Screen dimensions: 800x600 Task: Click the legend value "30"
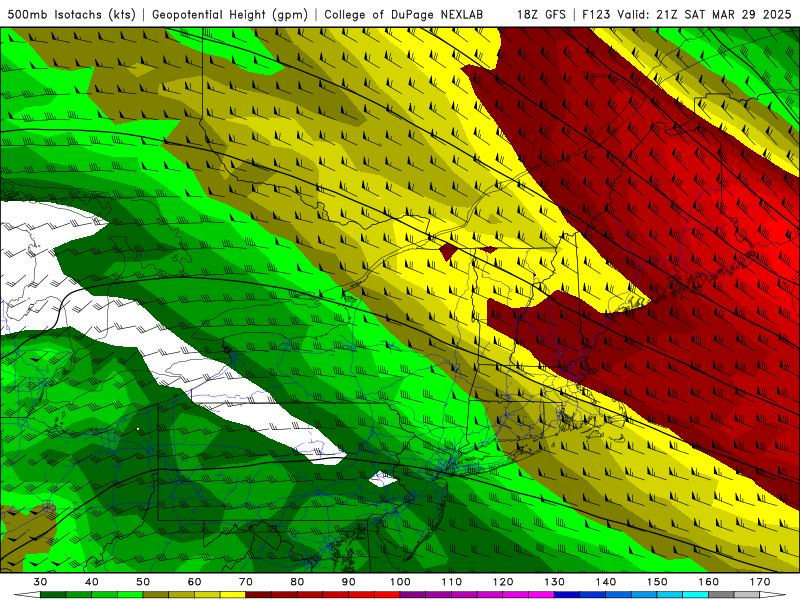point(40,582)
